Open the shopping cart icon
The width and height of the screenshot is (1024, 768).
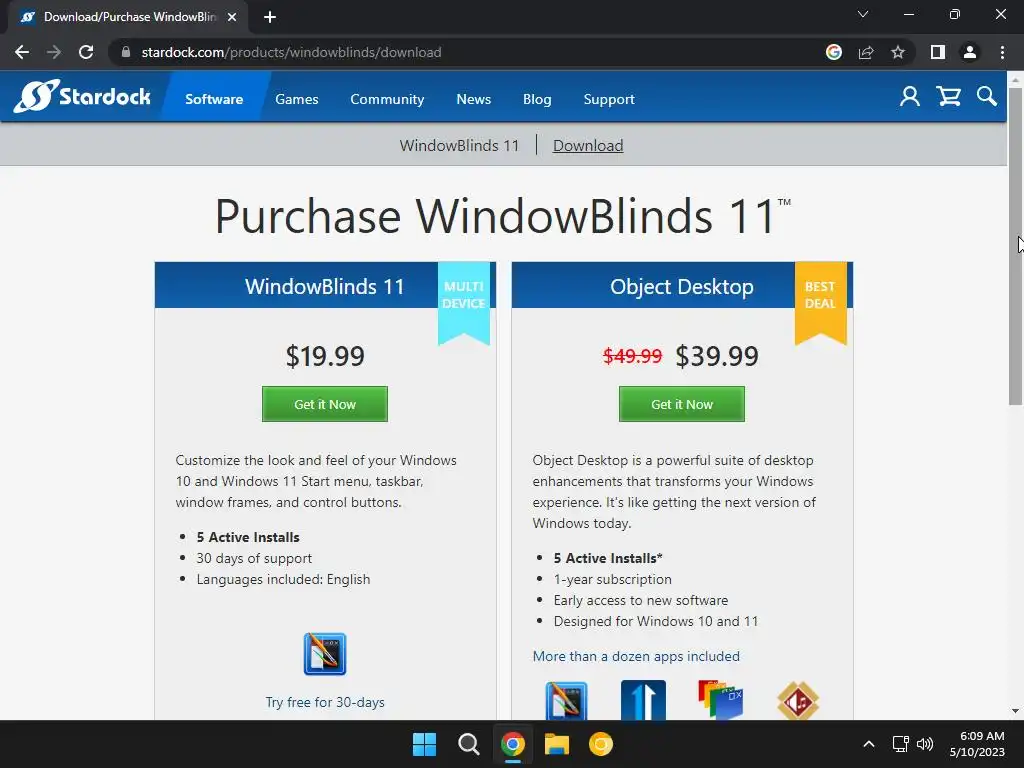(x=948, y=97)
